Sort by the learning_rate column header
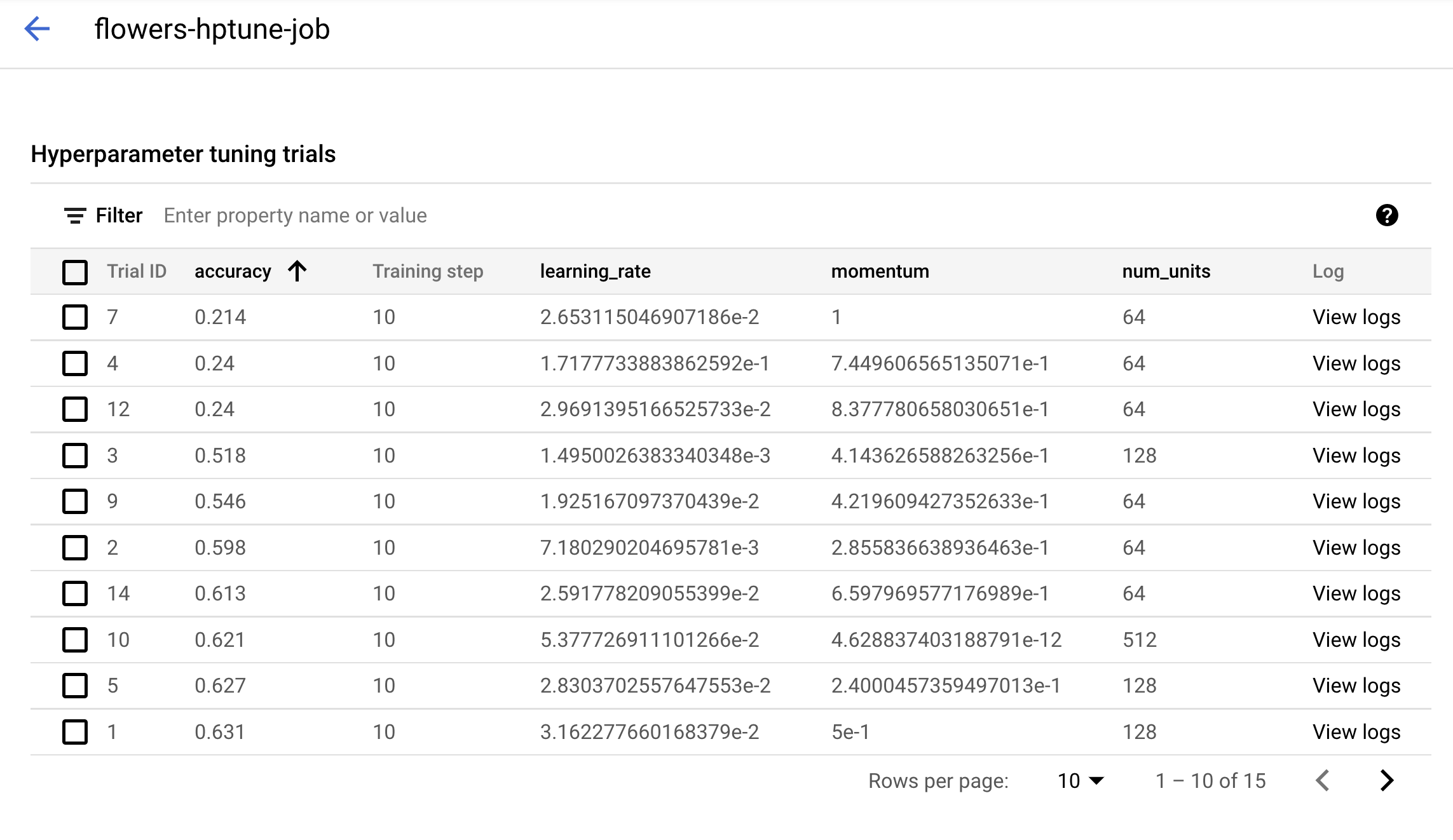The height and width of the screenshot is (840, 1453). 595,271
